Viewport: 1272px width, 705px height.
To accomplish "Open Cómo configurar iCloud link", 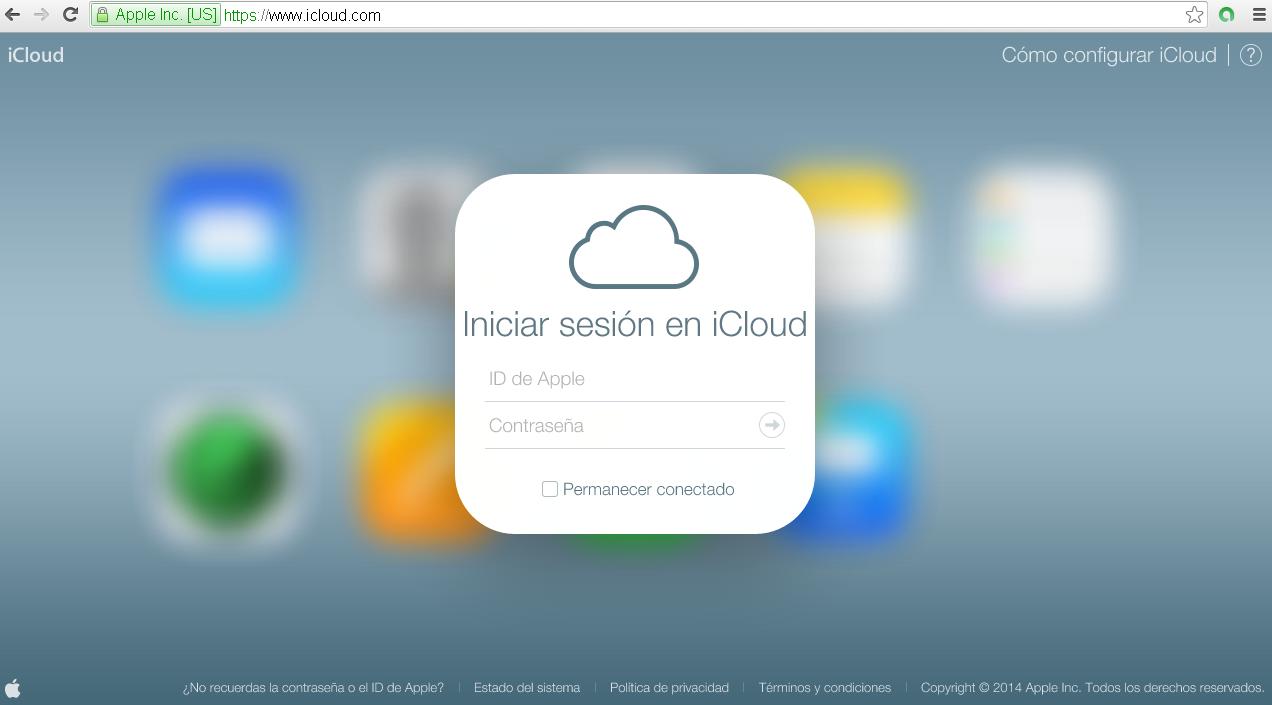I will click(1108, 55).
